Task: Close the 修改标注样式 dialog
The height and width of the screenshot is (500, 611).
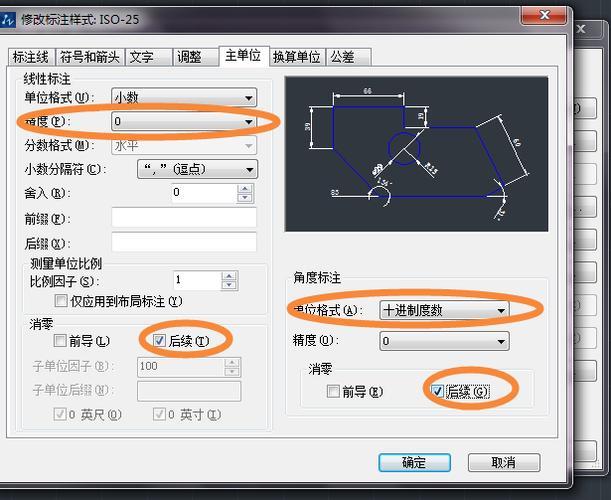Action: coord(544,15)
